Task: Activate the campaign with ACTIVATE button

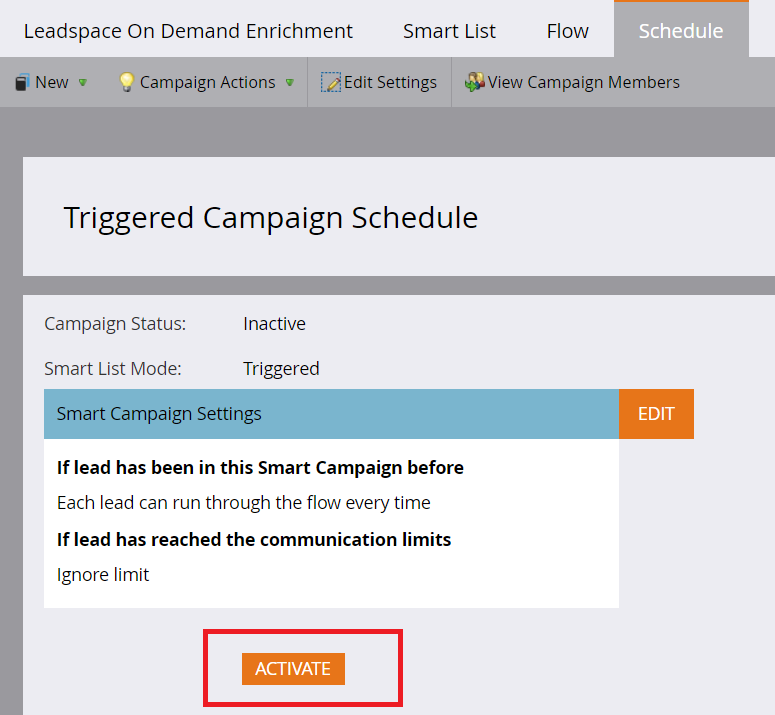Action: [293, 669]
